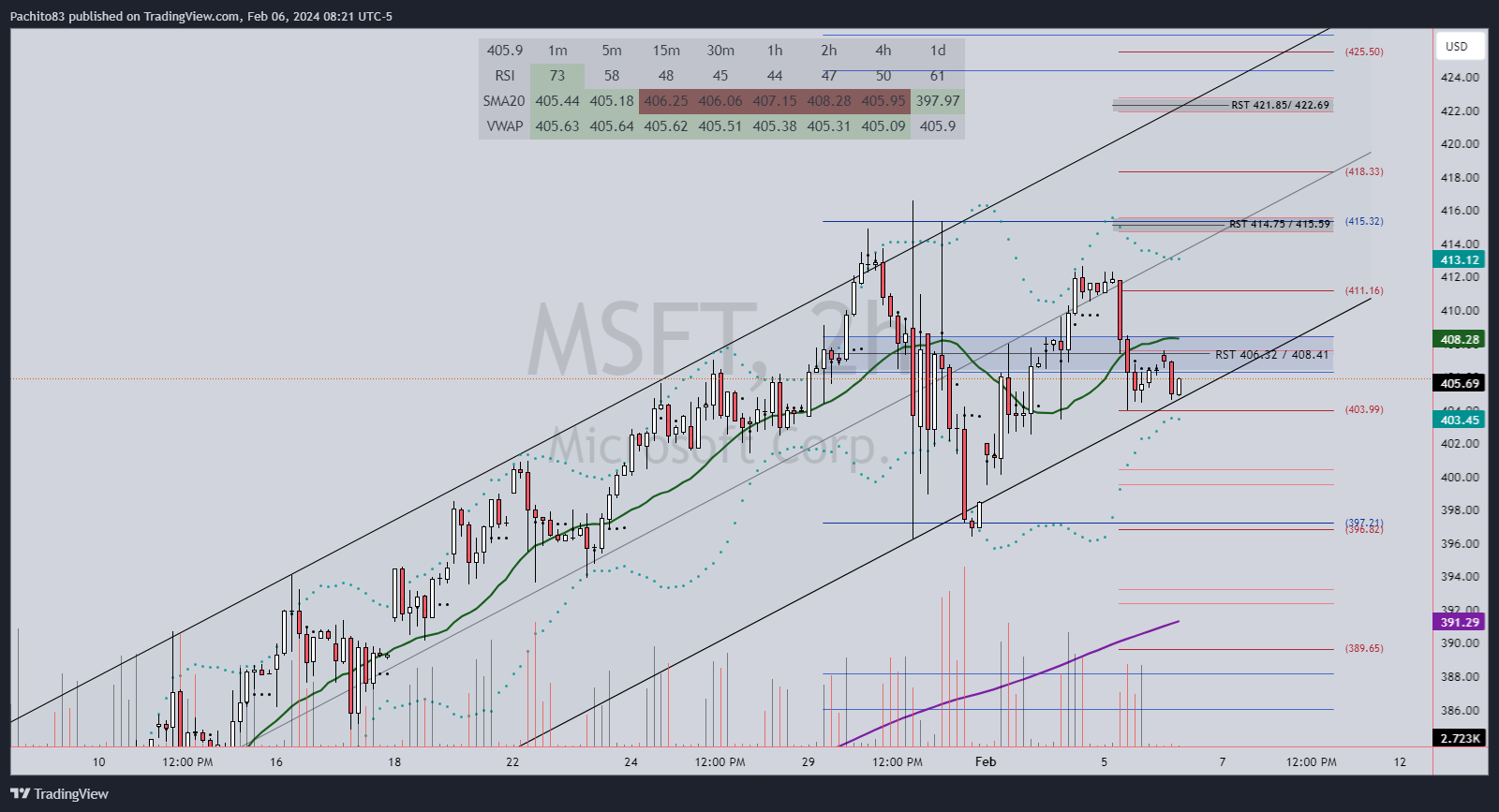Click the purple 391.29 price axis label
Image resolution: width=1499 pixels, height=812 pixels.
pyautogui.click(x=1460, y=623)
